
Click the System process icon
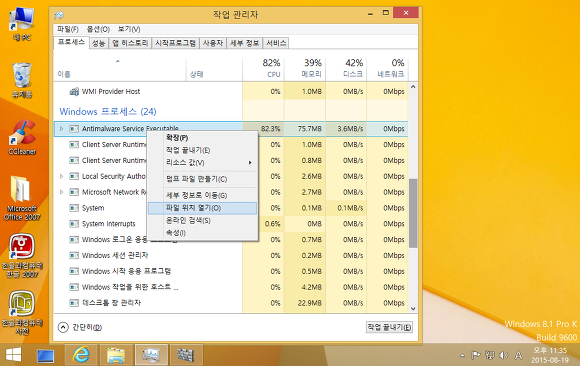pyautogui.click(x=74, y=208)
